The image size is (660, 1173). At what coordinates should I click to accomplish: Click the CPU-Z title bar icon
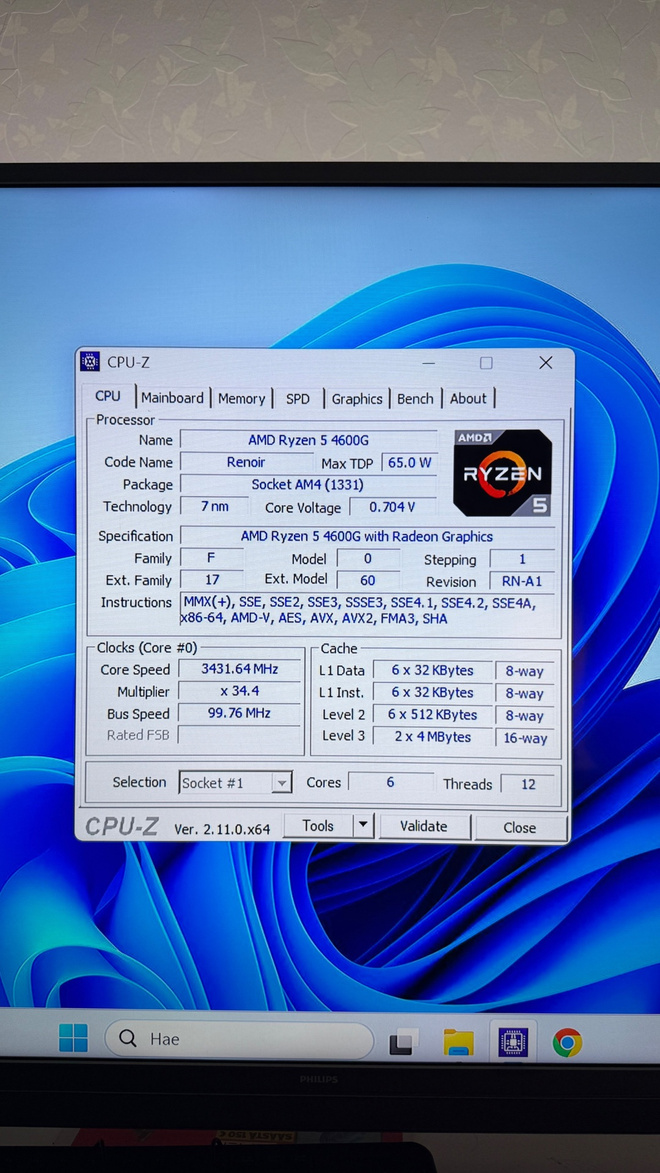[x=90, y=362]
